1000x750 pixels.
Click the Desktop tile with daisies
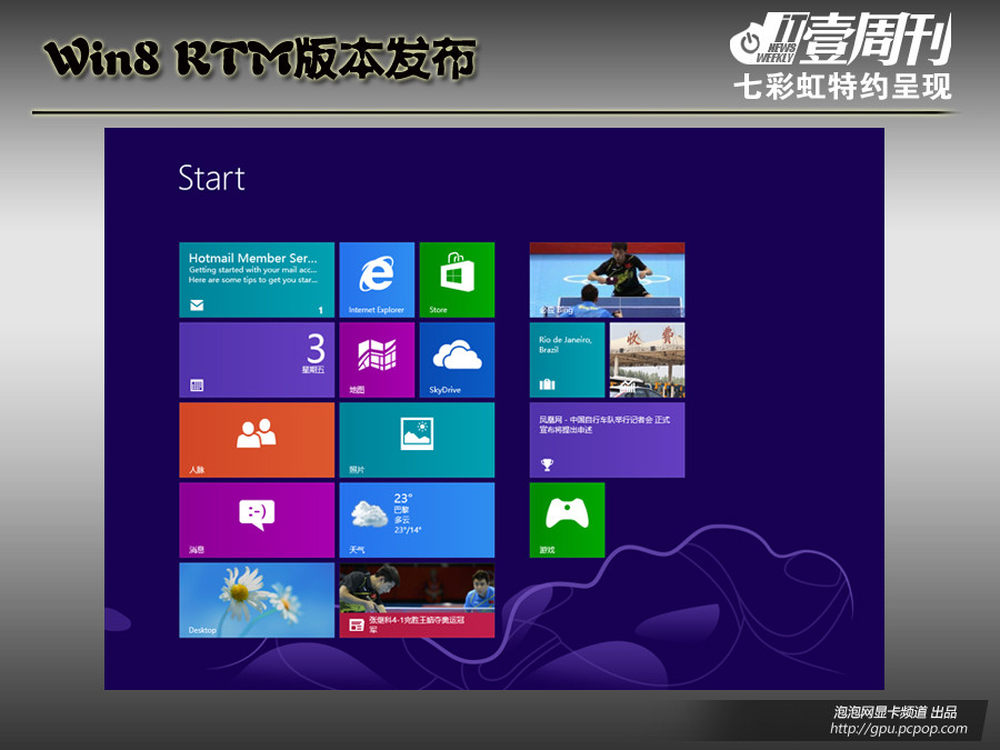[257, 599]
